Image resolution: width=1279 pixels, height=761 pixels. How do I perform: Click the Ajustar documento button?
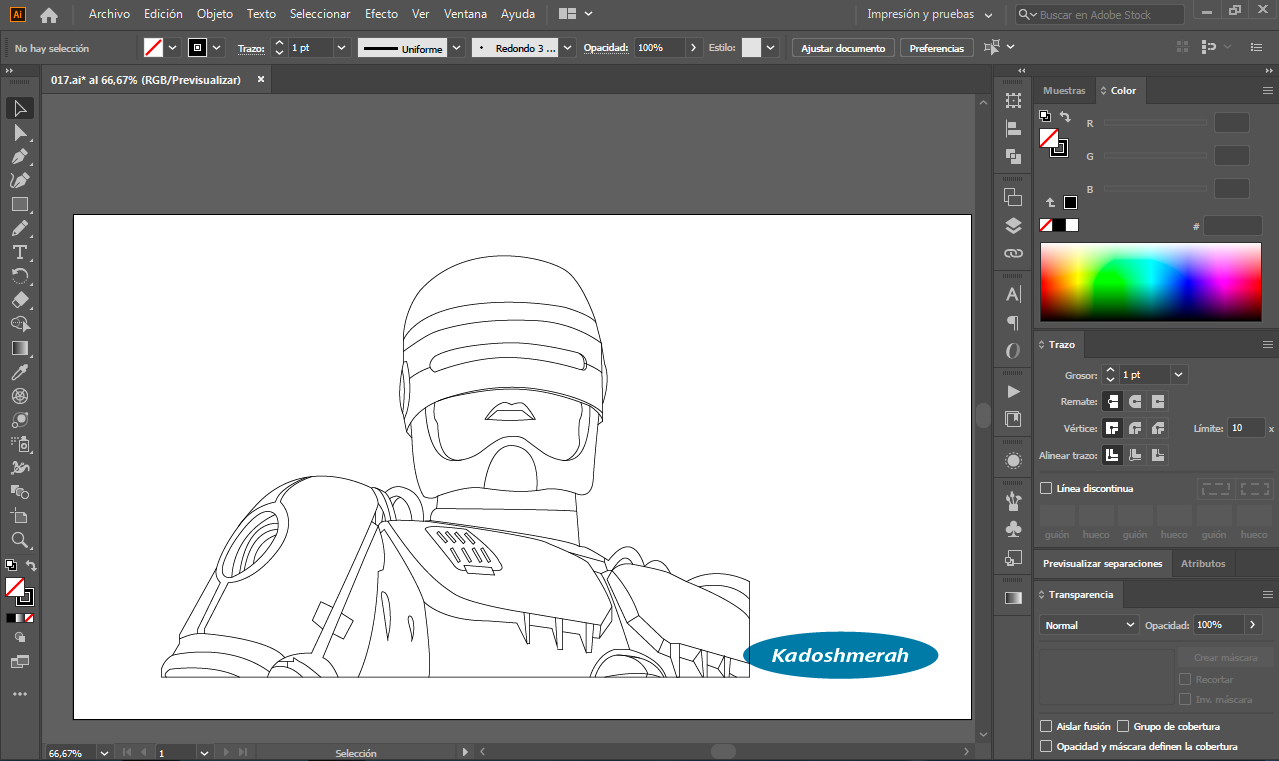[843, 48]
